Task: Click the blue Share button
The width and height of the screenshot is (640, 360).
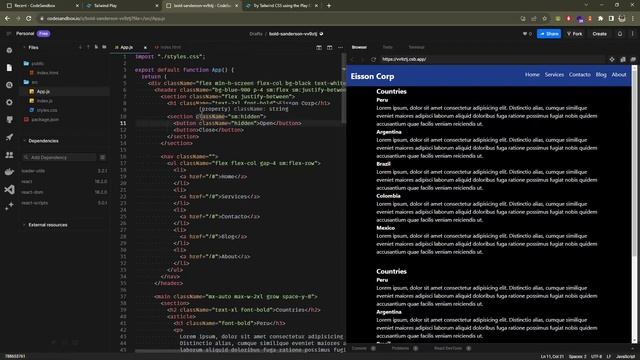Action: click(549, 34)
